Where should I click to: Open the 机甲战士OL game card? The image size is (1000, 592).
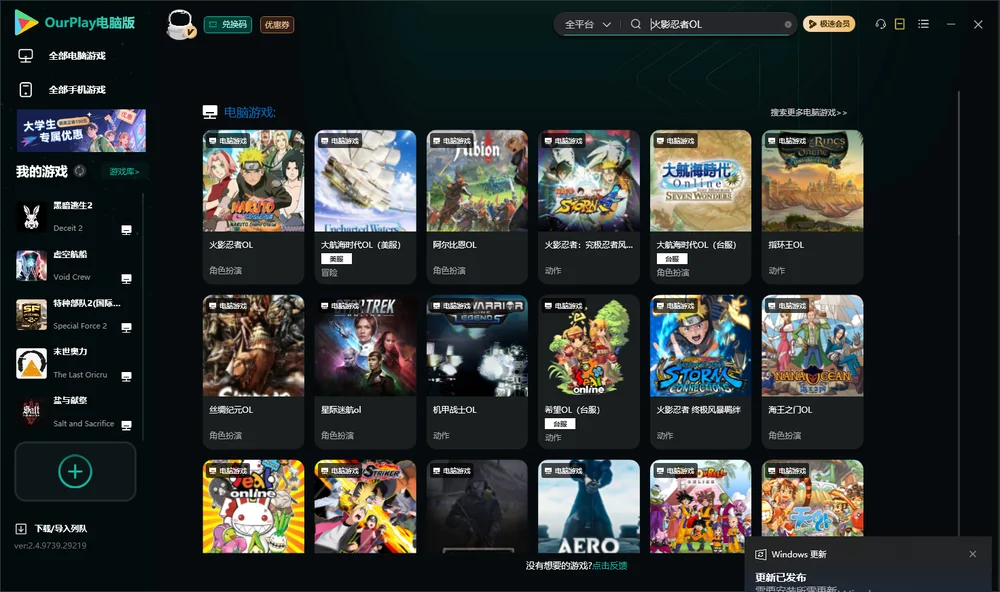[477, 372]
